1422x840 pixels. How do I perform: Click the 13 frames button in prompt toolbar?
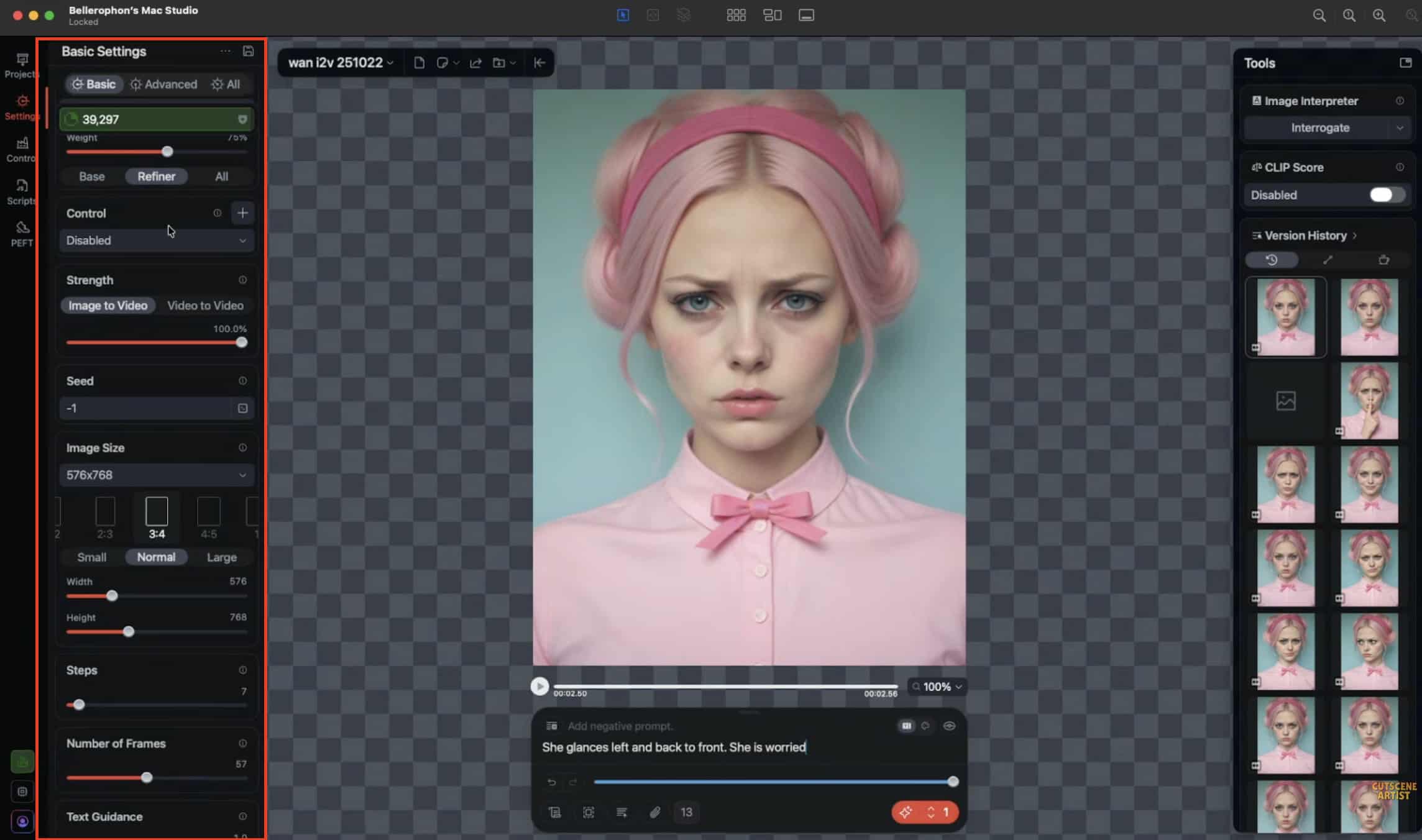686,813
